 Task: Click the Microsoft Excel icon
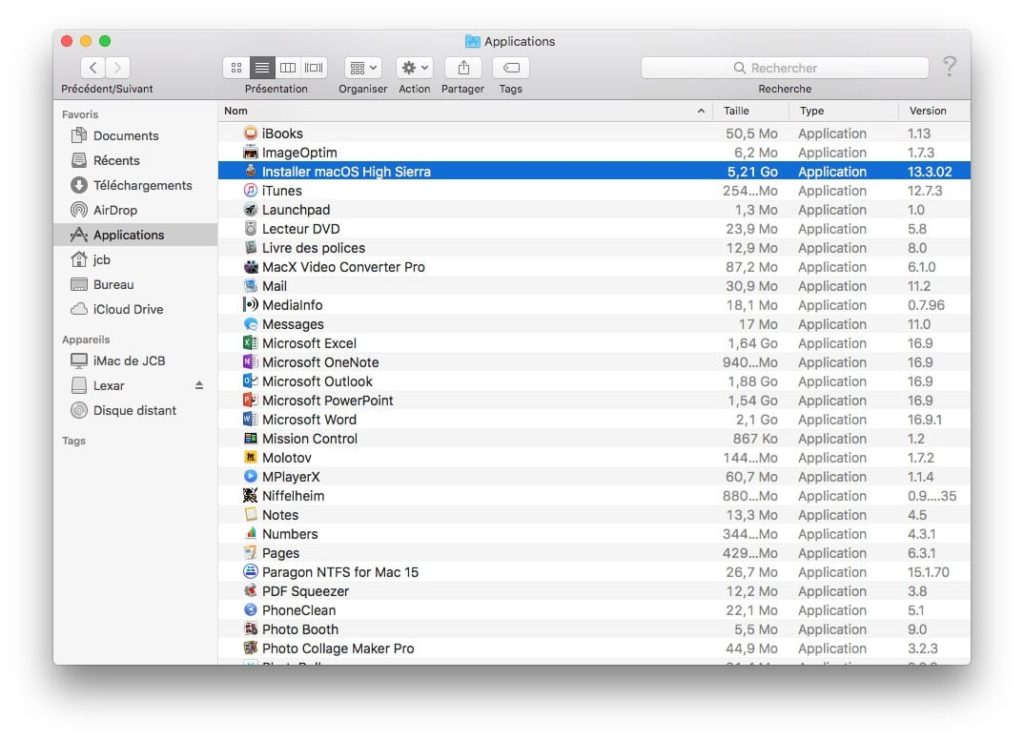(250, 343)
